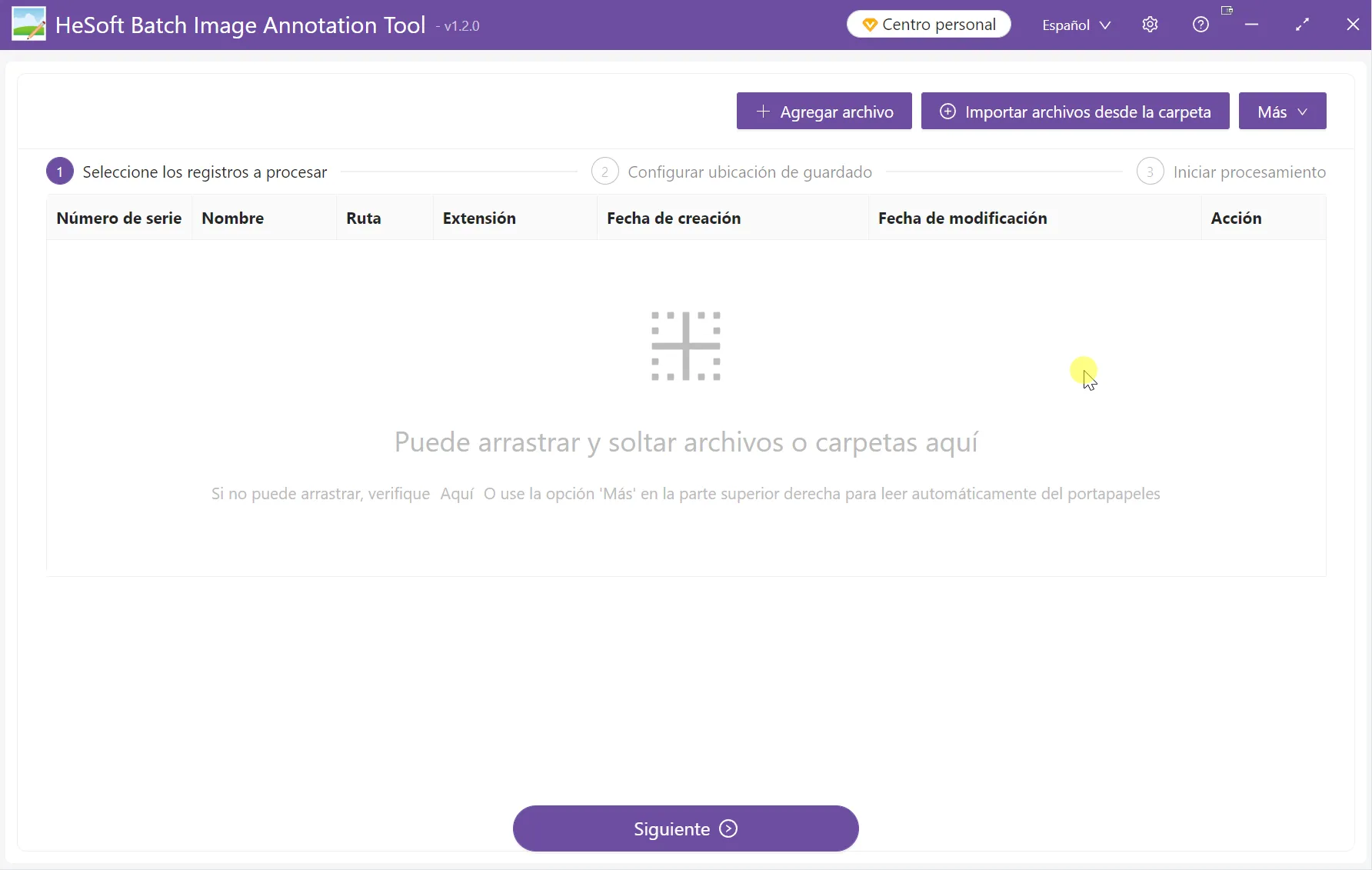
Task: Expand the Más dropdown menu
Action: [1282, 112]
